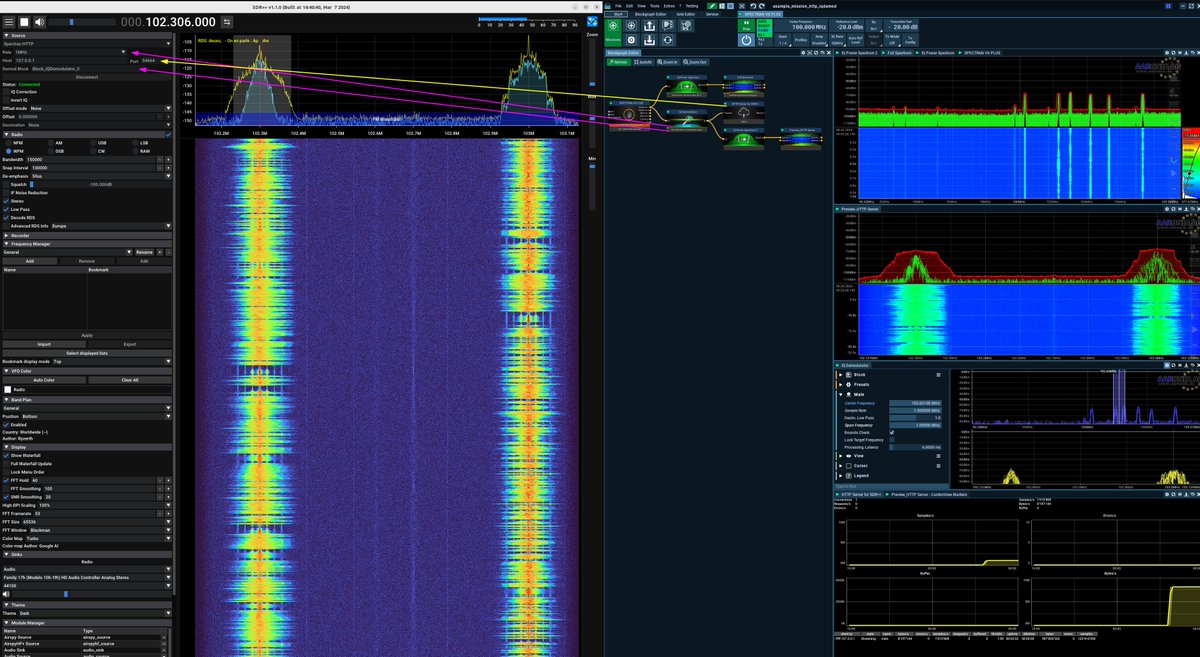Select the Full Spectrum block node

744,86
